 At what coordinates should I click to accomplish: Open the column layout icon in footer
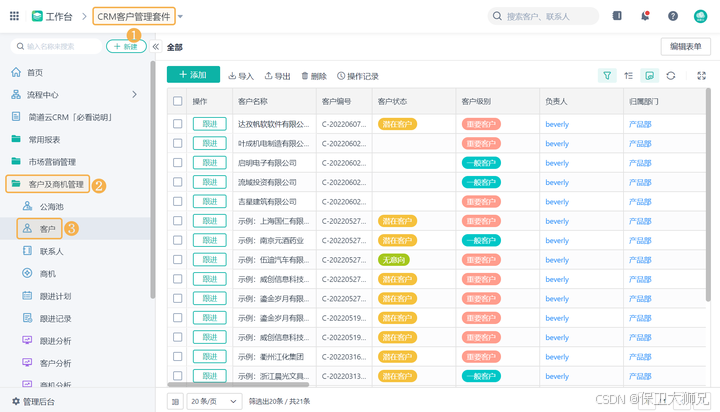tap(175, 401)
